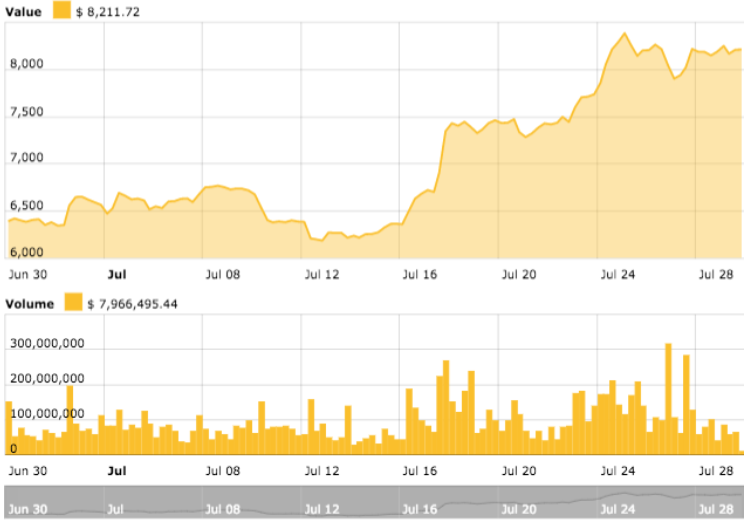The image size is (756, 528).
Task: Click the 6,000 axis label on price chart
Action: (x=27, y=252)
